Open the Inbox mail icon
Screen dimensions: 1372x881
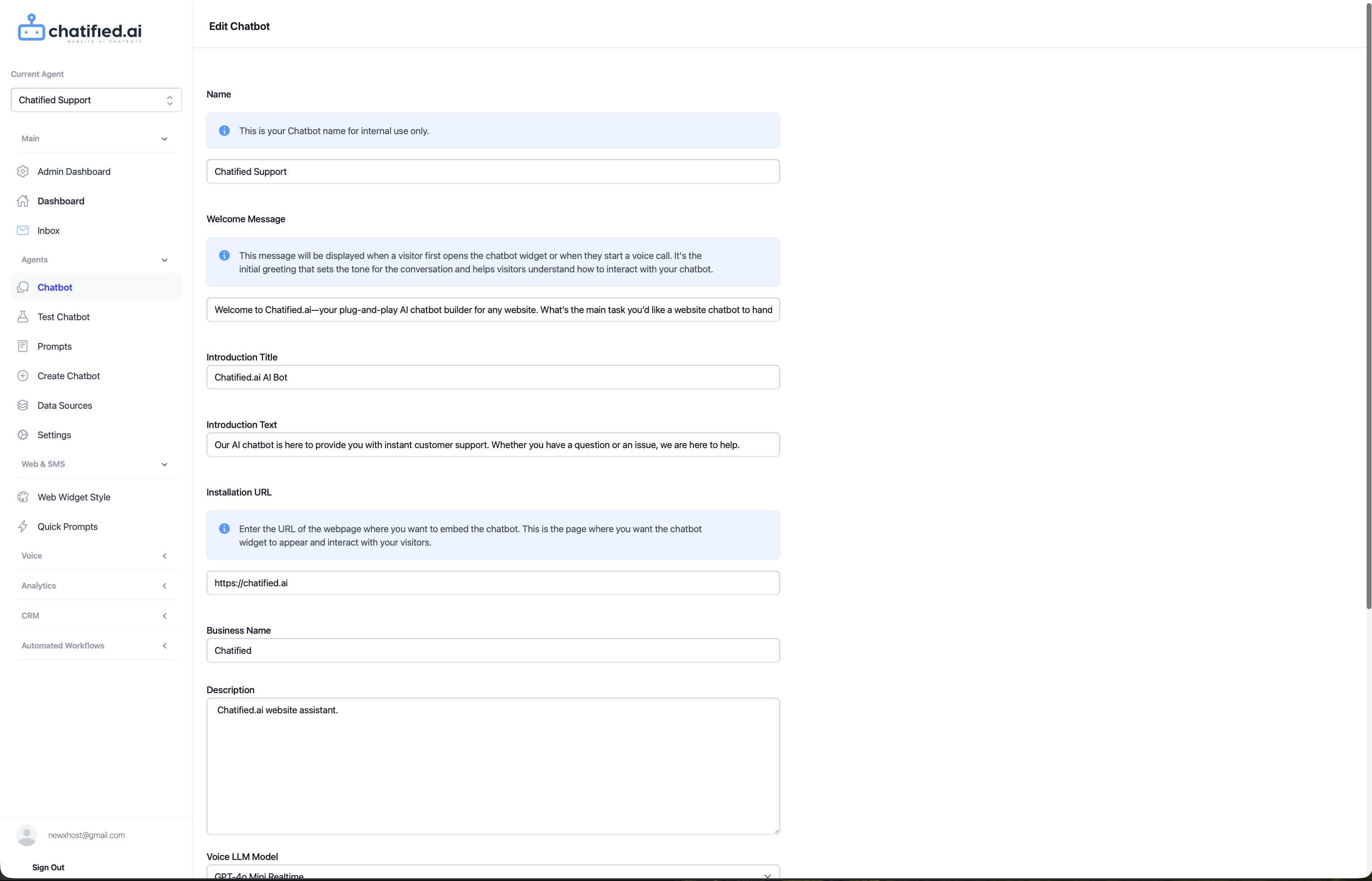pyautogui.click(x=23, y=230)
